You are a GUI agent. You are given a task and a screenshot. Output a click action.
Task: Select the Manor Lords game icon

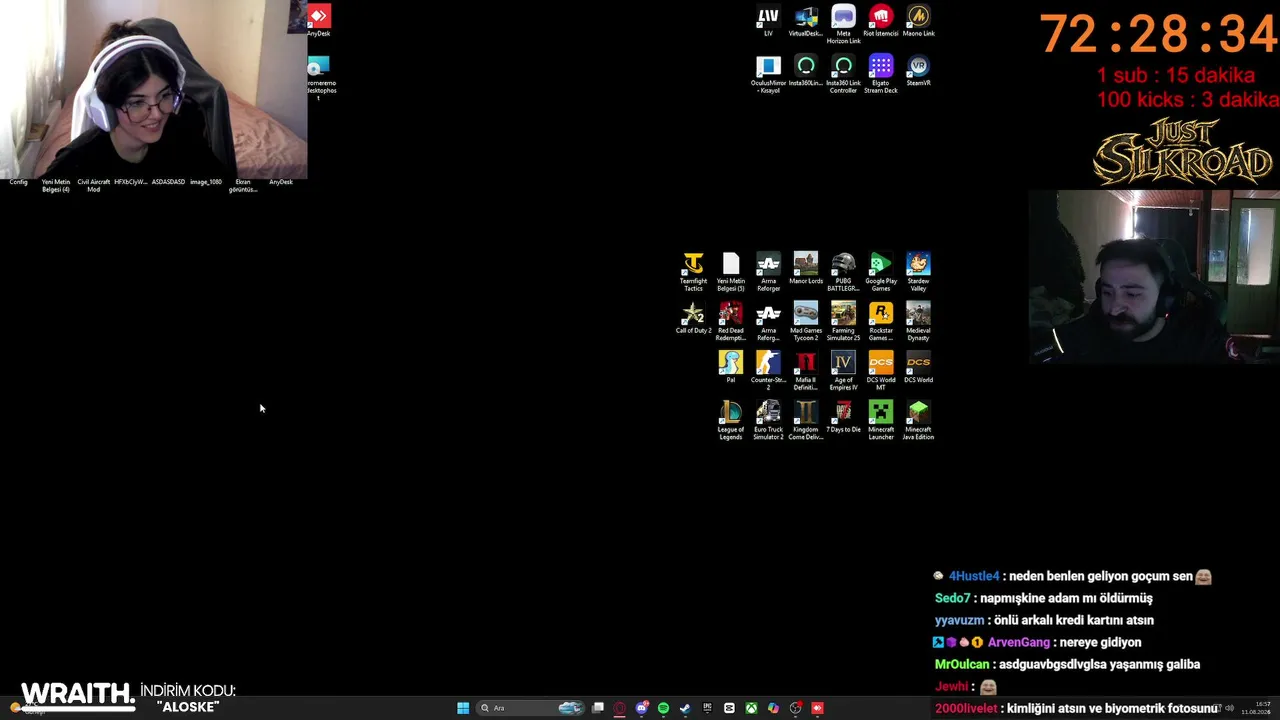[806, 269]
